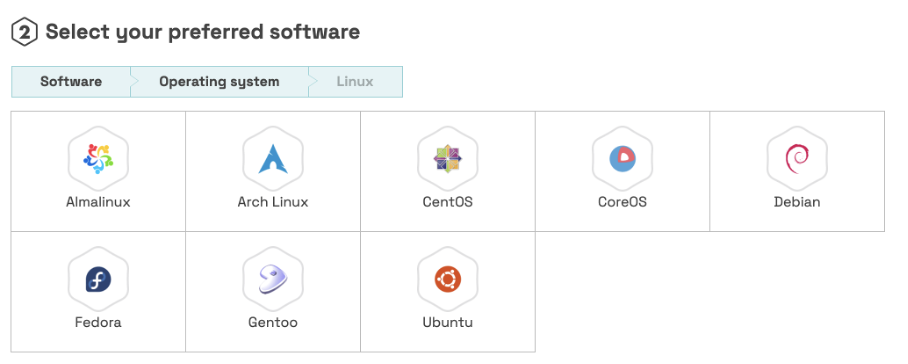Click the CoreOS label text
Viewport: 908px width, 364px height.
[x=623, y=202]
